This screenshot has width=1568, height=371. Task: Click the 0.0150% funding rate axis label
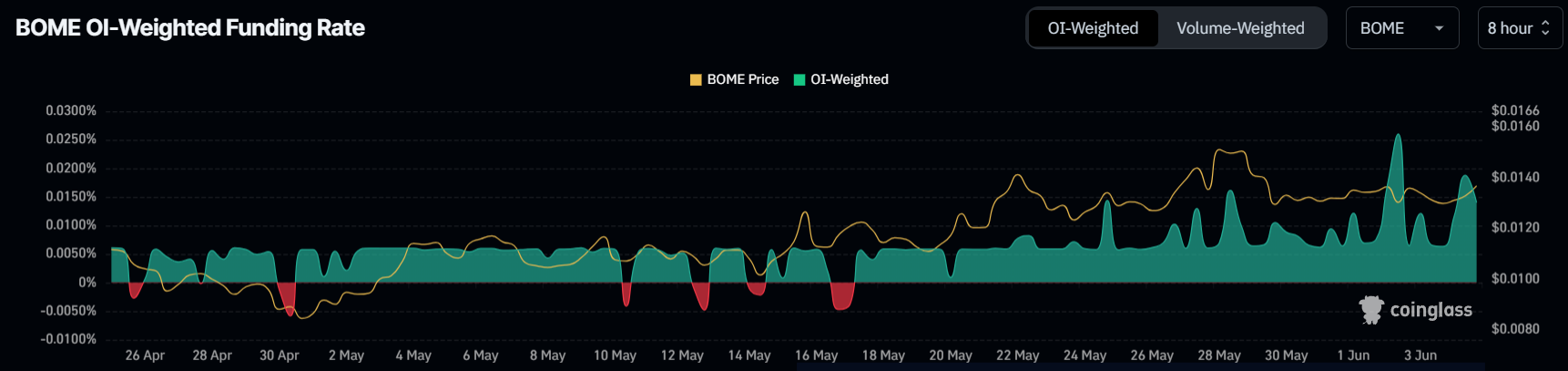point(71,196)
